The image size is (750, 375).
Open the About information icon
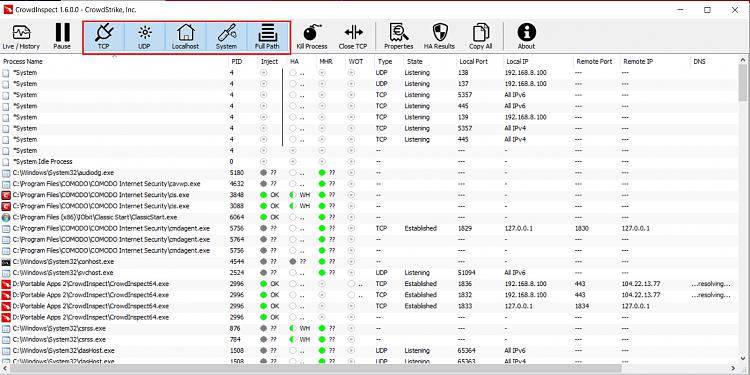point(526,33)
